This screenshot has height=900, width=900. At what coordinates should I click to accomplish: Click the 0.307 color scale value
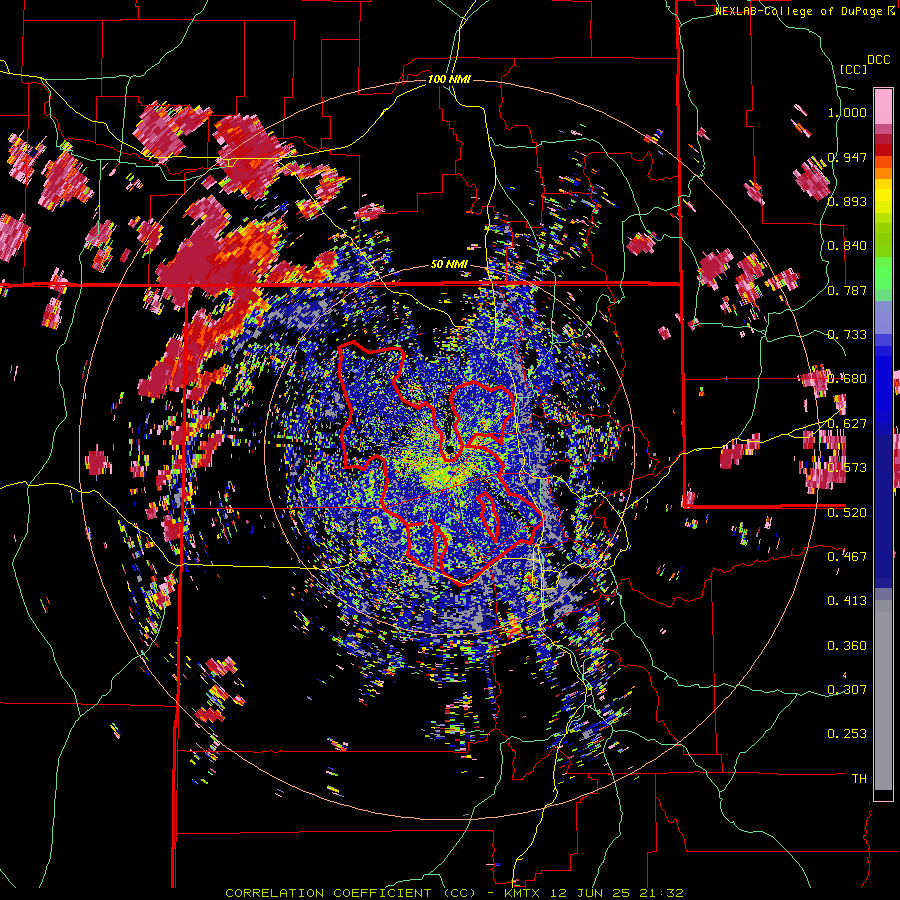847,689
